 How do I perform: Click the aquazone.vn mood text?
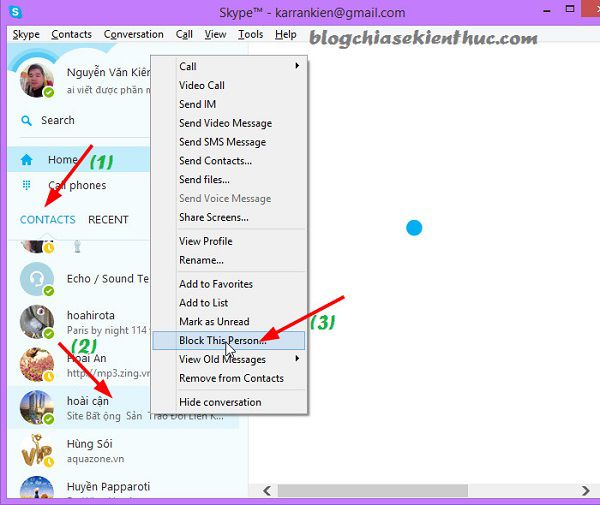pyautogui.click(x=96, y=459)
